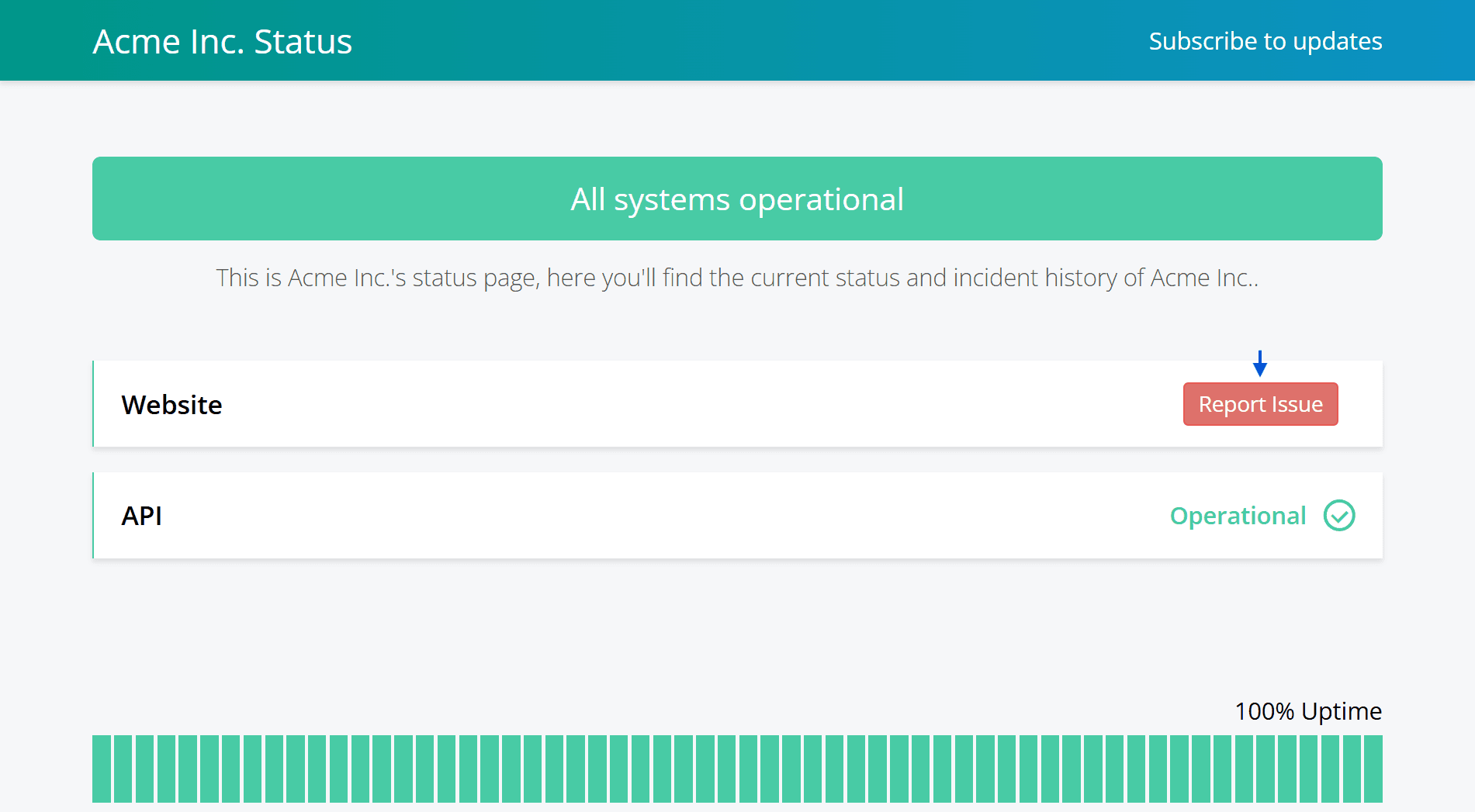
Task: Click the Acme Inc. Status header title
Action: tap(222, 40)
